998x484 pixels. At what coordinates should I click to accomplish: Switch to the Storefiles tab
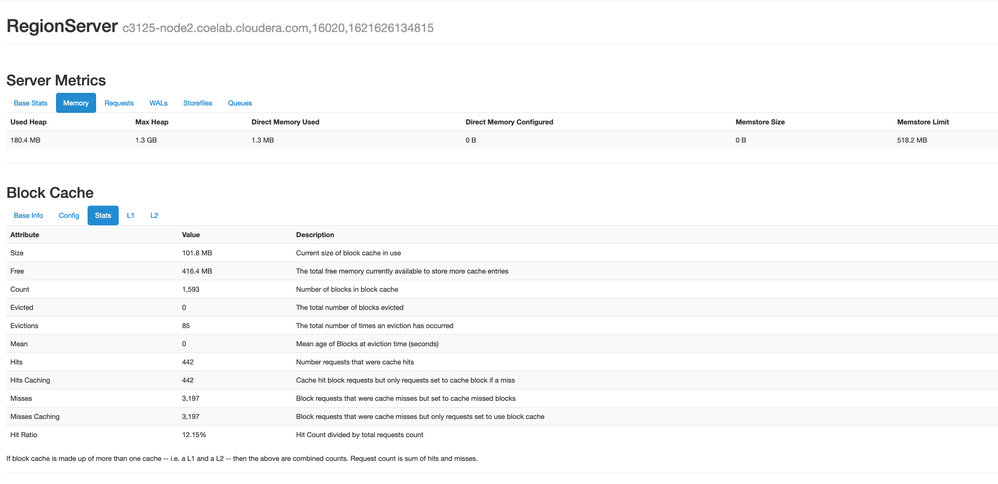click(198, 103)
